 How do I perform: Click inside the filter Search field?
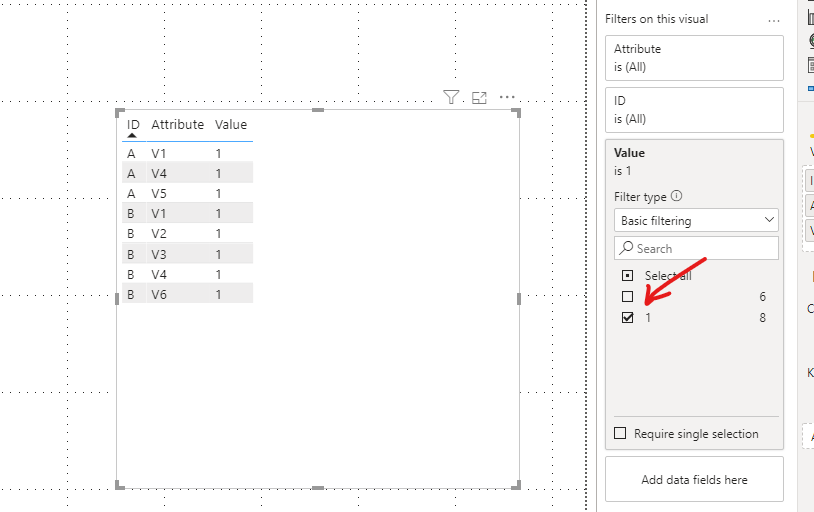pyautogui.click(x=696, y=248)
